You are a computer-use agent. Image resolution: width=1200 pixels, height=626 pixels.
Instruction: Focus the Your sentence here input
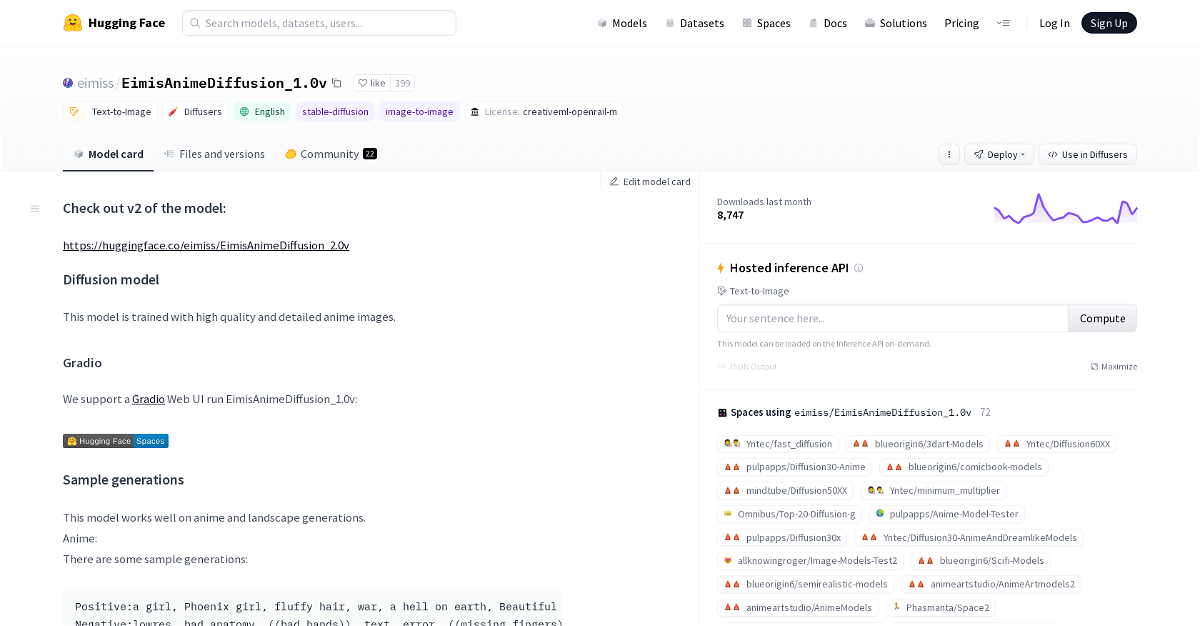pos(893,318)
